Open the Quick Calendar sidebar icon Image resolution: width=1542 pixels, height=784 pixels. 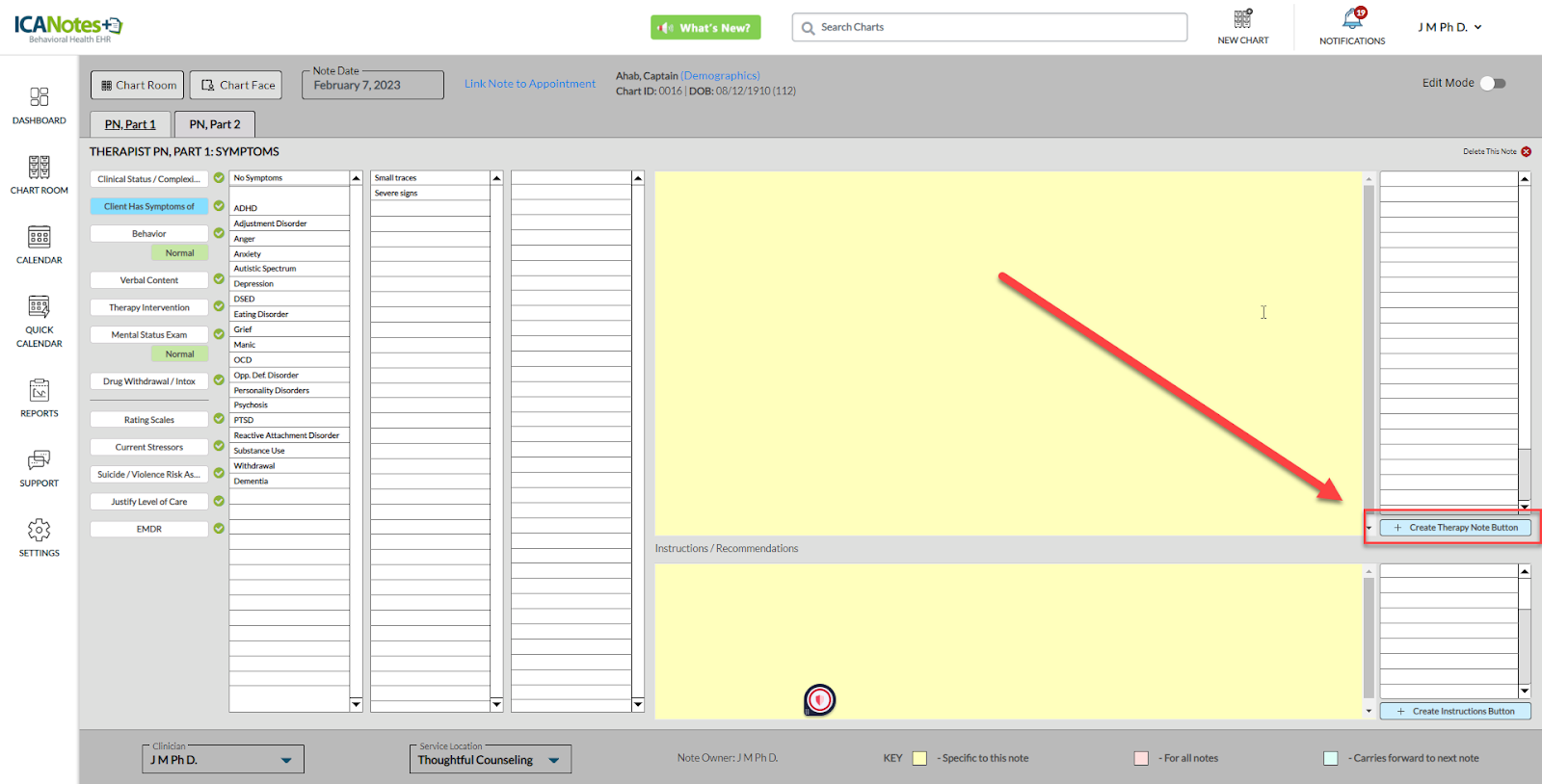pos(39,307)
